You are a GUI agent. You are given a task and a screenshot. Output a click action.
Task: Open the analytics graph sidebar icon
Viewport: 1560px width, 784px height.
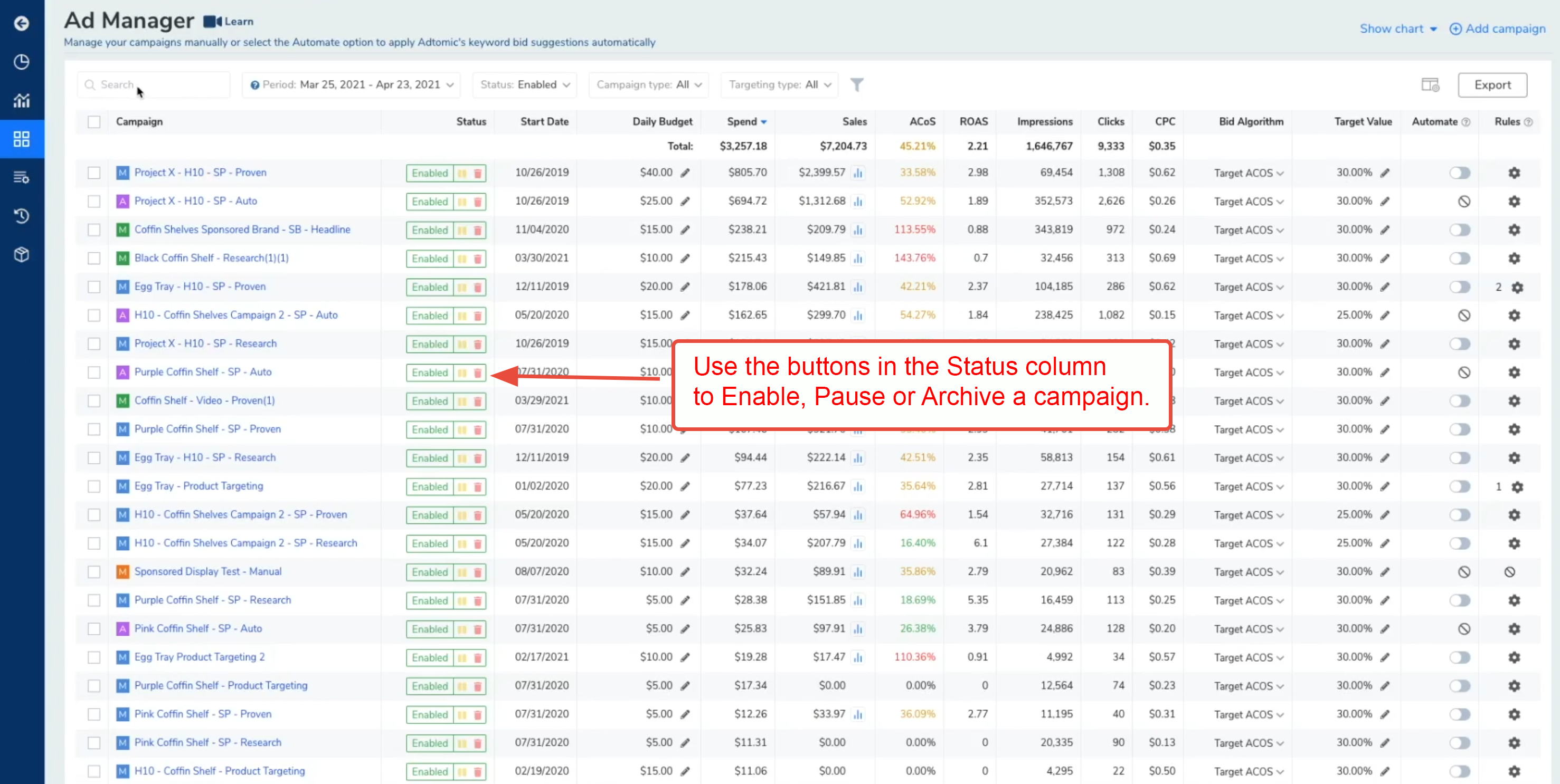(x=22, y=100)
